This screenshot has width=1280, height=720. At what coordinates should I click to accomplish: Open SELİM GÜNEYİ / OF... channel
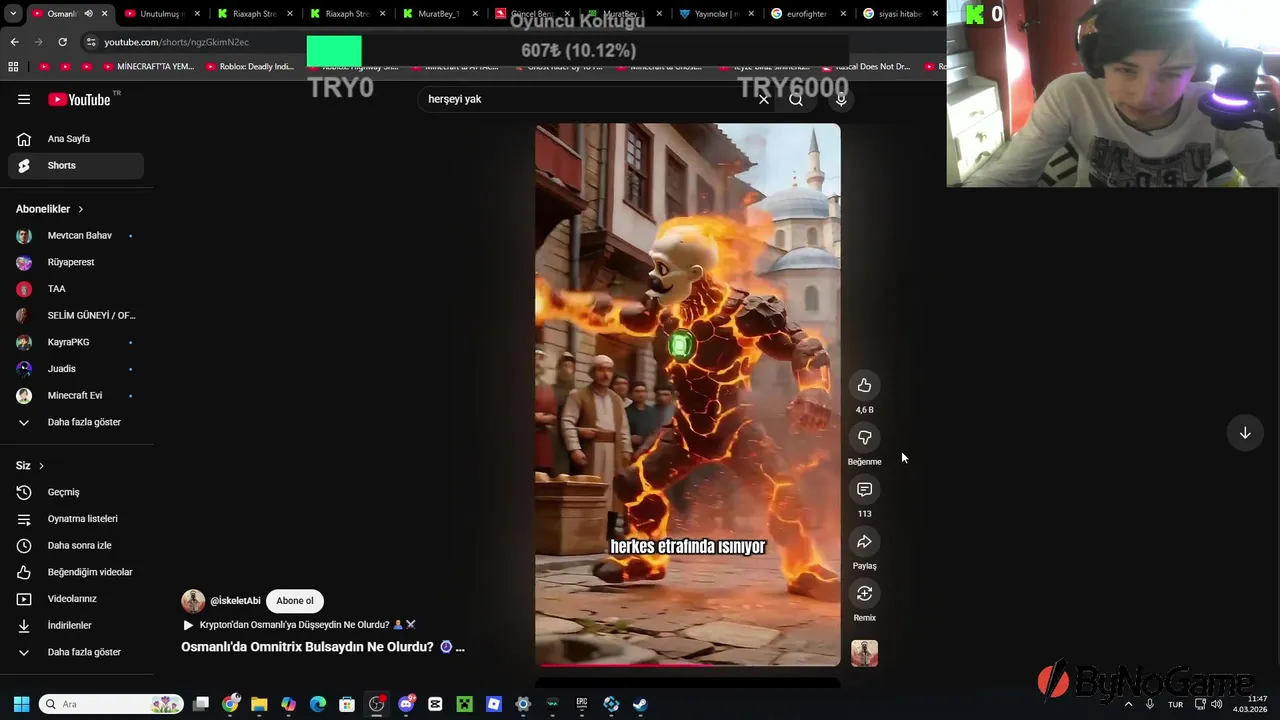click(x=76, y=316)
